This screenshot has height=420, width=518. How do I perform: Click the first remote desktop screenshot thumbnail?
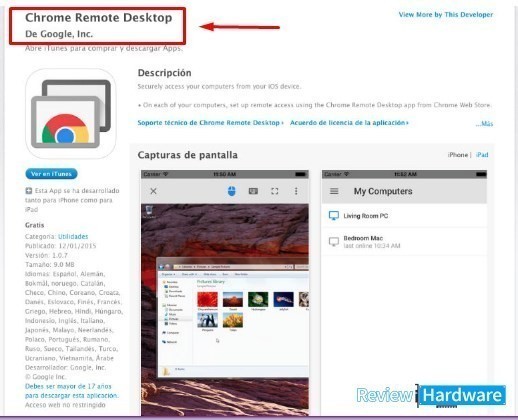[225, 293]
